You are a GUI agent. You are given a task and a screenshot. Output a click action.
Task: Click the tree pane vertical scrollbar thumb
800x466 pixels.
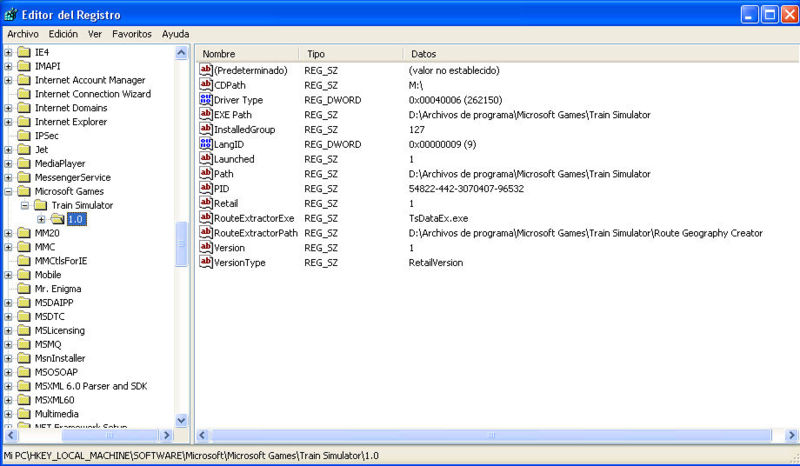point(181,246)
